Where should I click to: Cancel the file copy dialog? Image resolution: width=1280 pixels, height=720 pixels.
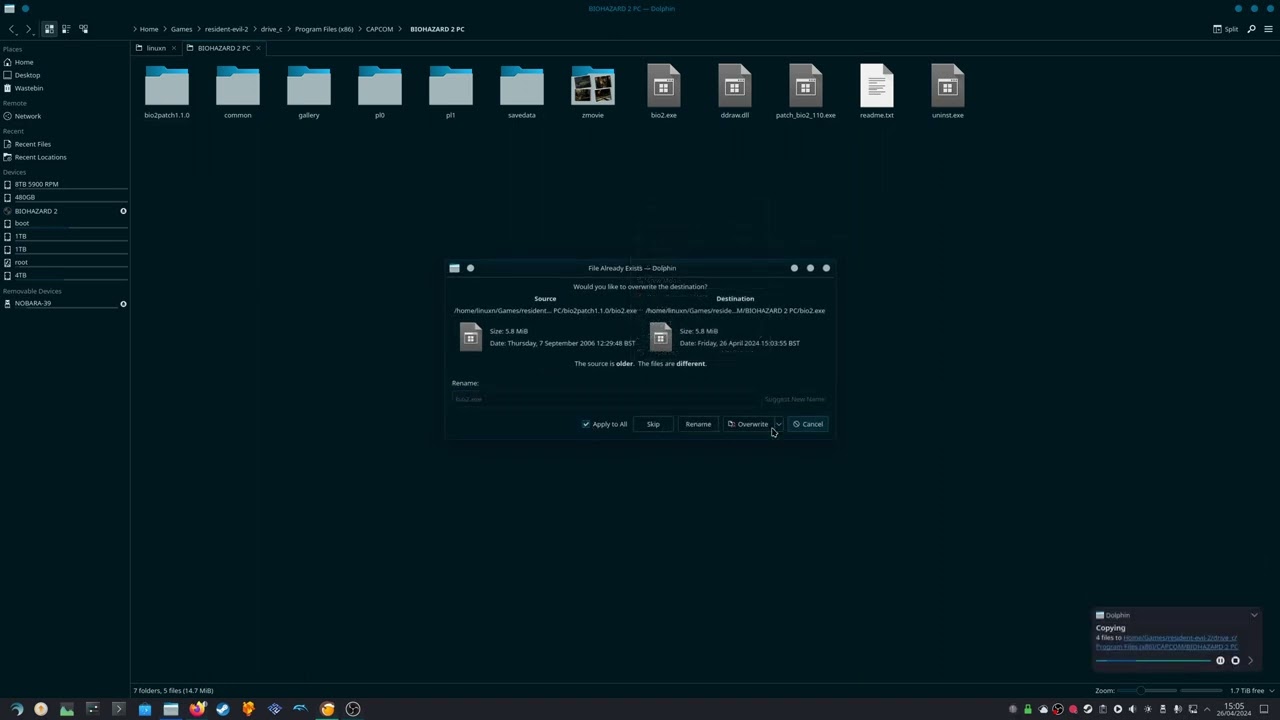coord(808,424)
